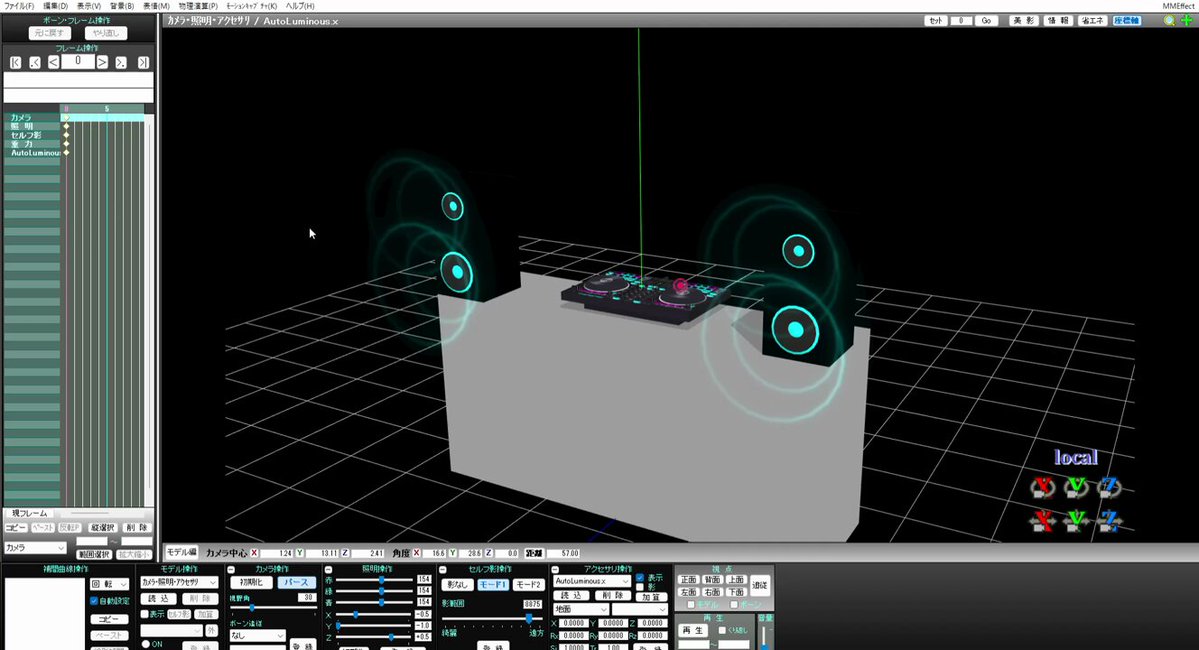This screenshot has width=1199, height=650.
Task: Open the ヘルプ(H) menu
Action: pos(300,5)
